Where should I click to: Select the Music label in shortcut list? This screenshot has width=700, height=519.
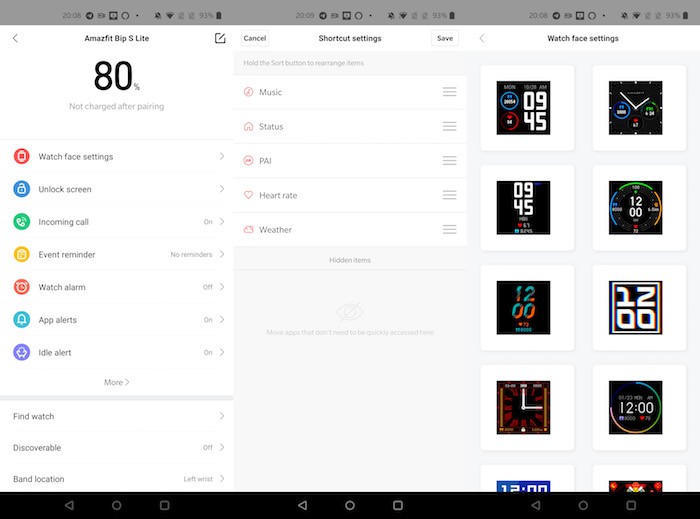[x=271, y=92]
